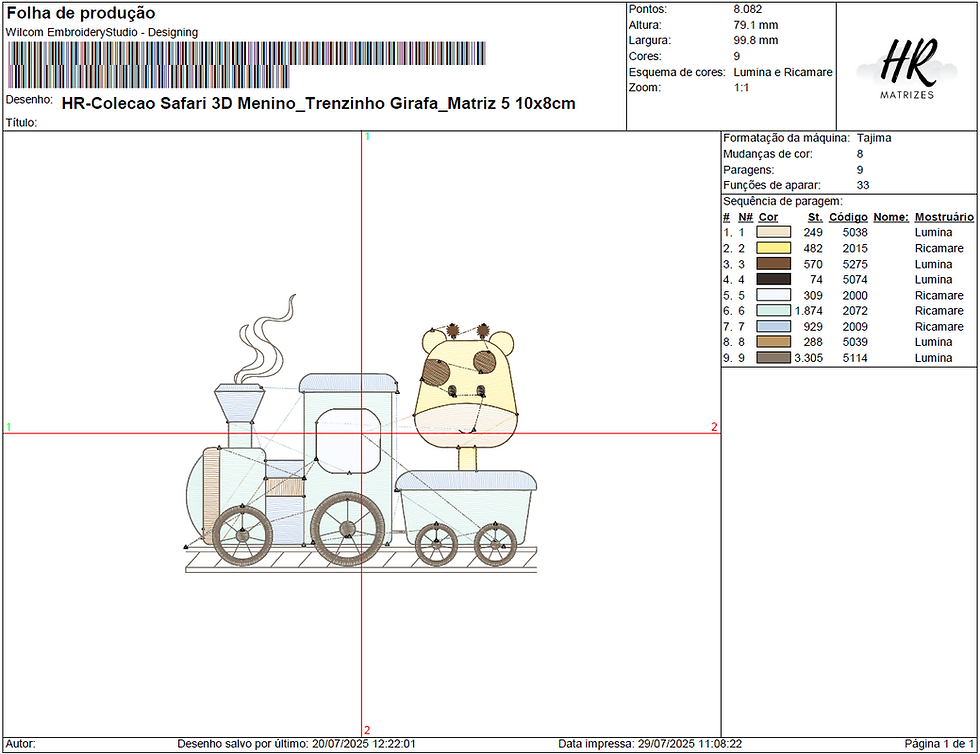Click the machine format value 'Tajima'
The height and width of the screenshot is (754, 980).
point(874,138)
